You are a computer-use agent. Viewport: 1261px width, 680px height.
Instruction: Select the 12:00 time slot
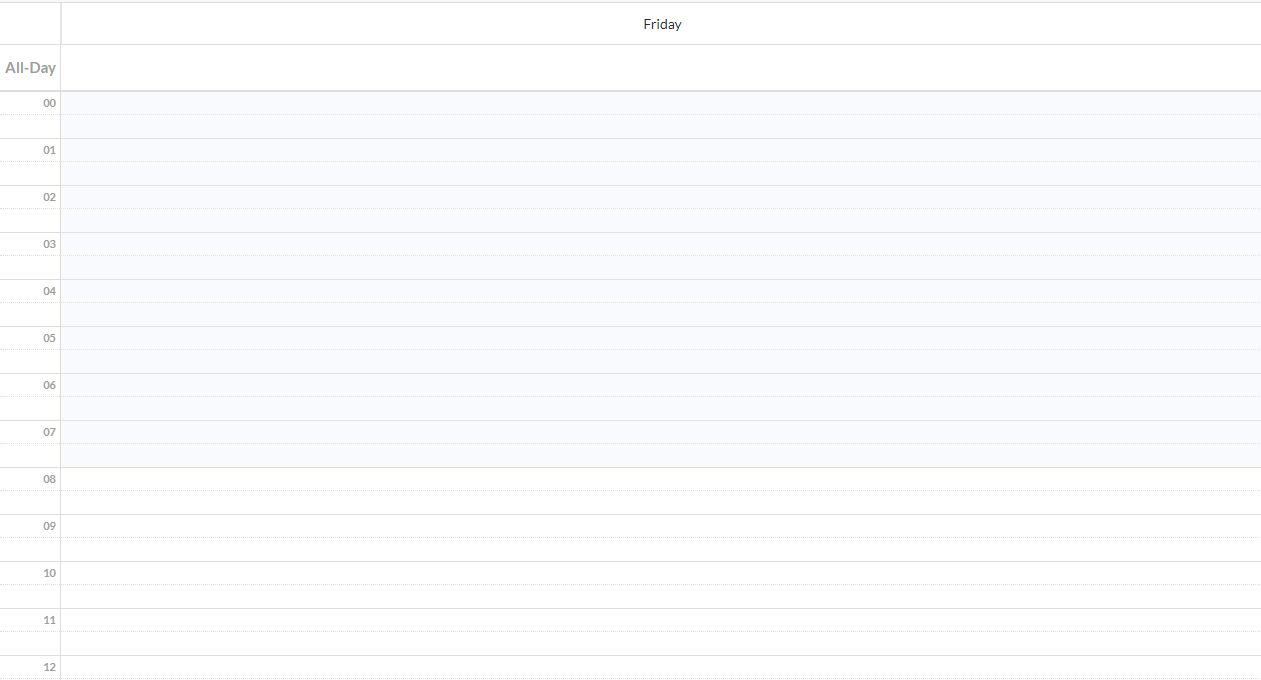click(661, 667)
